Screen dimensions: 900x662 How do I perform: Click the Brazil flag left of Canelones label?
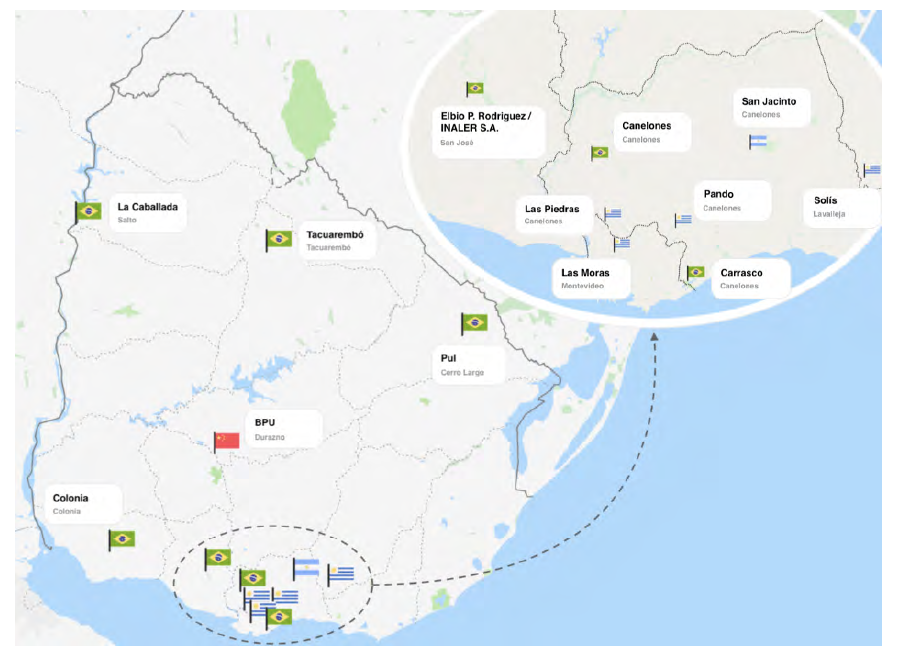(x=600, y=153)
